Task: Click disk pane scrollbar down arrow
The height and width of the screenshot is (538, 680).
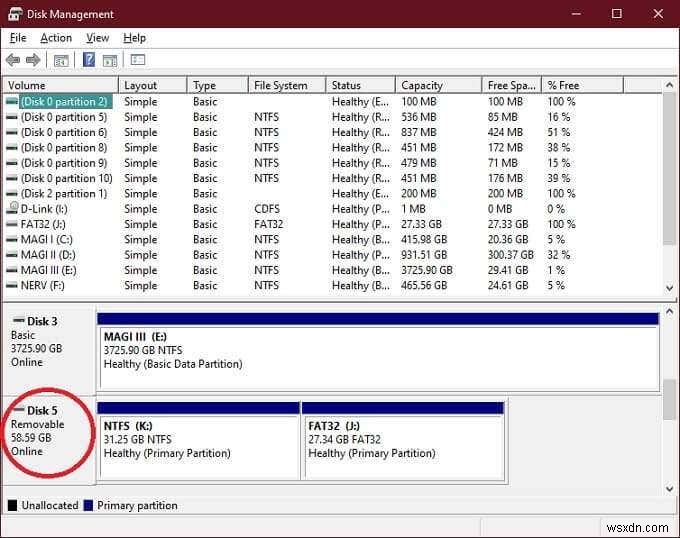Action: pyautogui.click(x=669, y=489)
